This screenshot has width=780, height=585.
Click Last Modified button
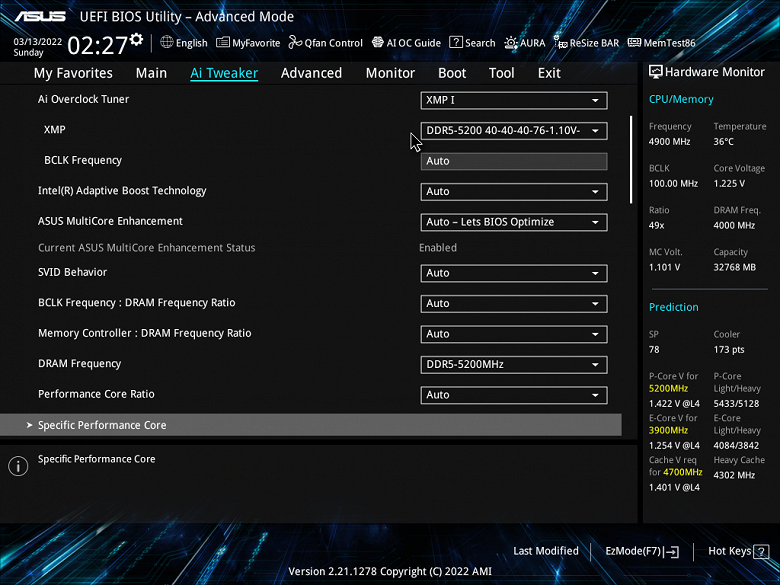(546, 551)
